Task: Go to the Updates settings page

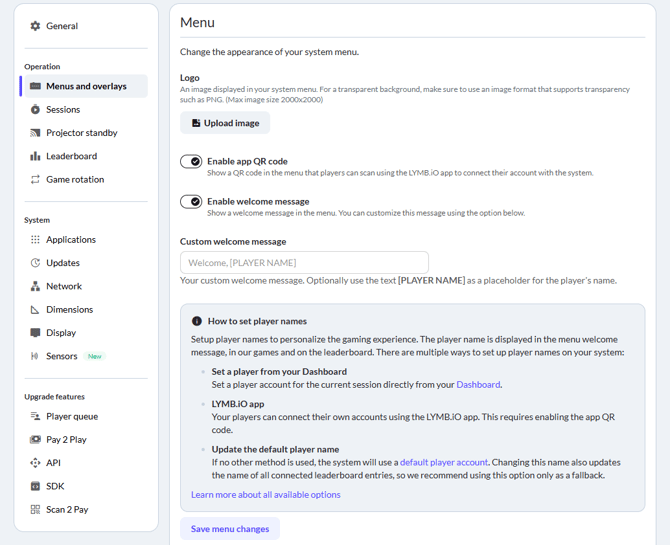Action: click(63, 263)
